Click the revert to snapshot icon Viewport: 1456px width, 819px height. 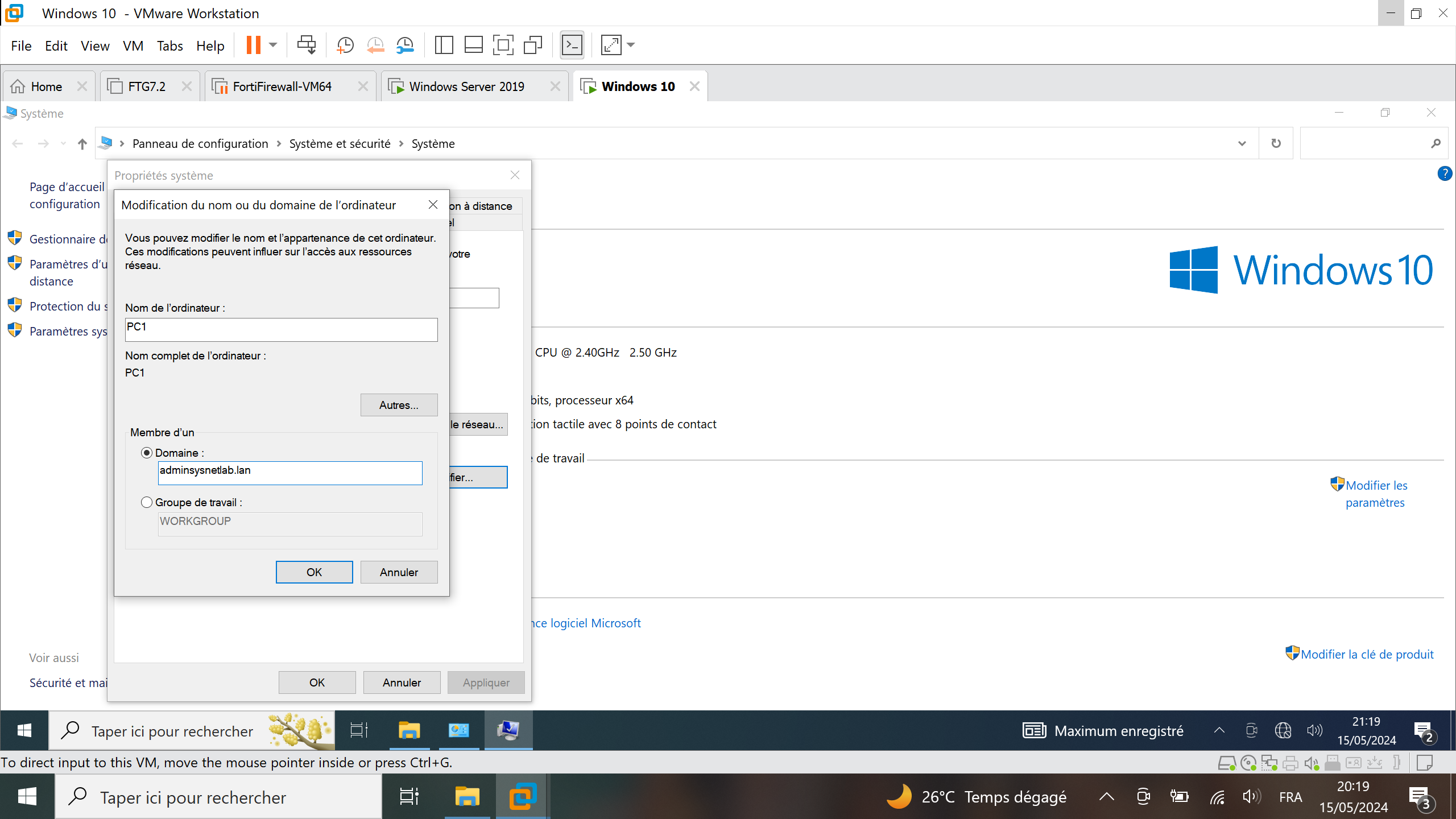pyautogui.click(x=375, y=45)
